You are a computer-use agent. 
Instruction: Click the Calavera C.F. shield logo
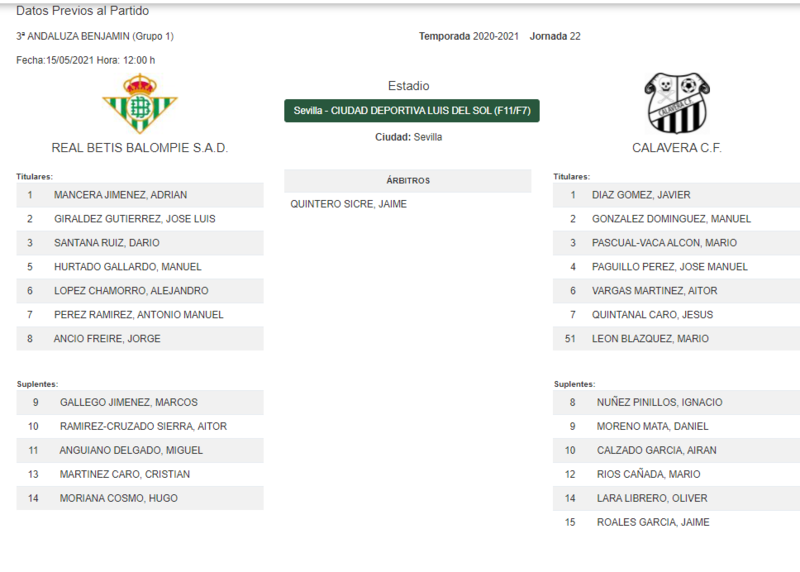click(677, 104)
